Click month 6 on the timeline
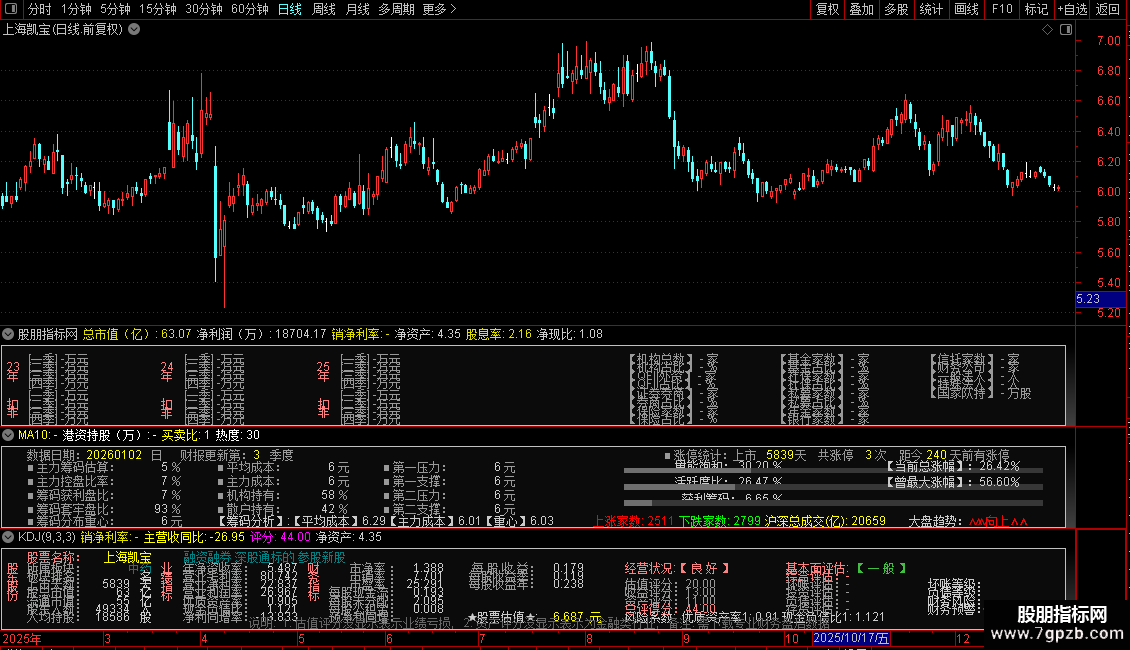The height and width of the screenshot is (650, 1130). pos(389,639)
